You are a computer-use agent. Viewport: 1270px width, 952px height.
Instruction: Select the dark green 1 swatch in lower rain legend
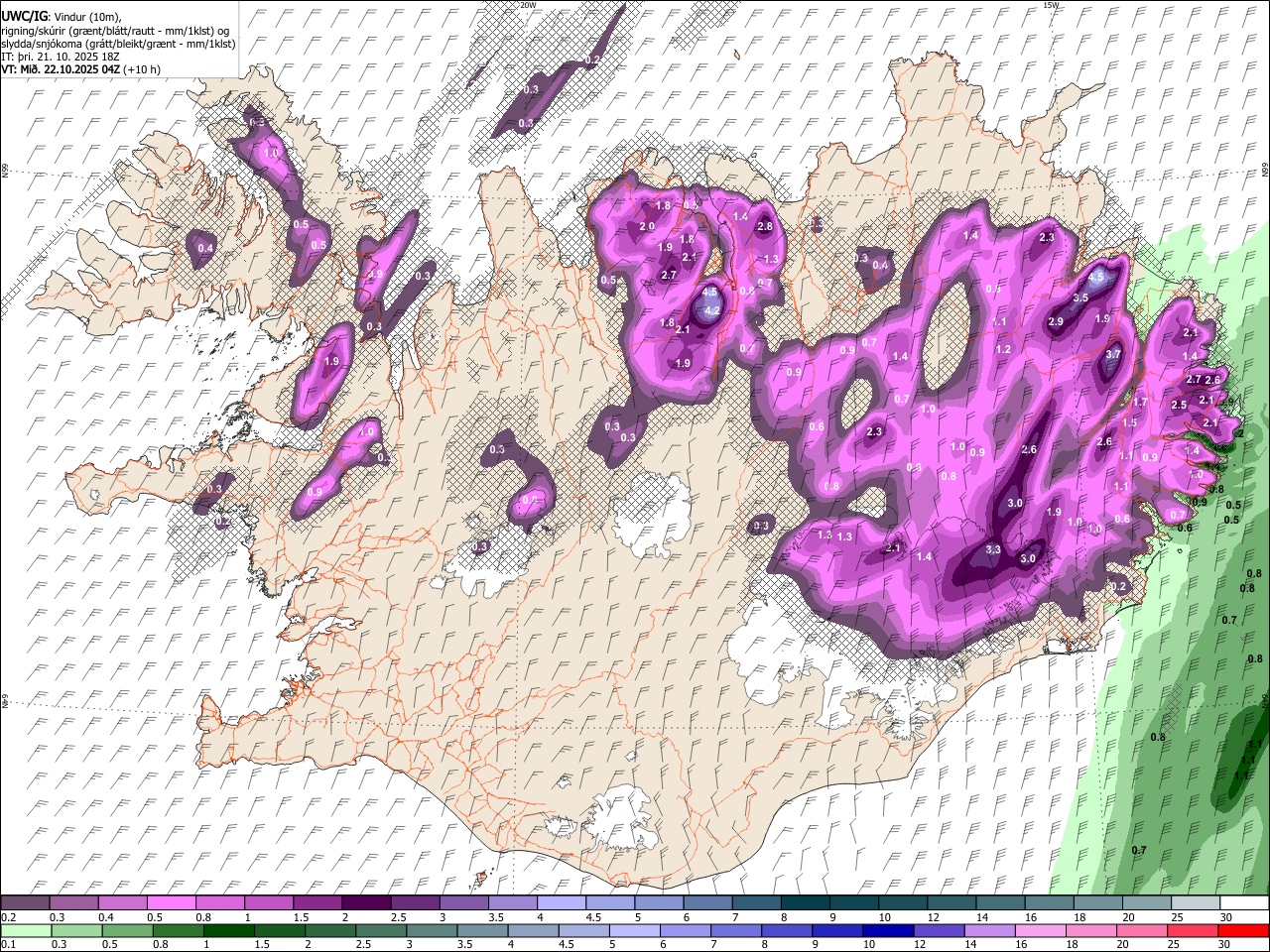(x=229, y=931)
